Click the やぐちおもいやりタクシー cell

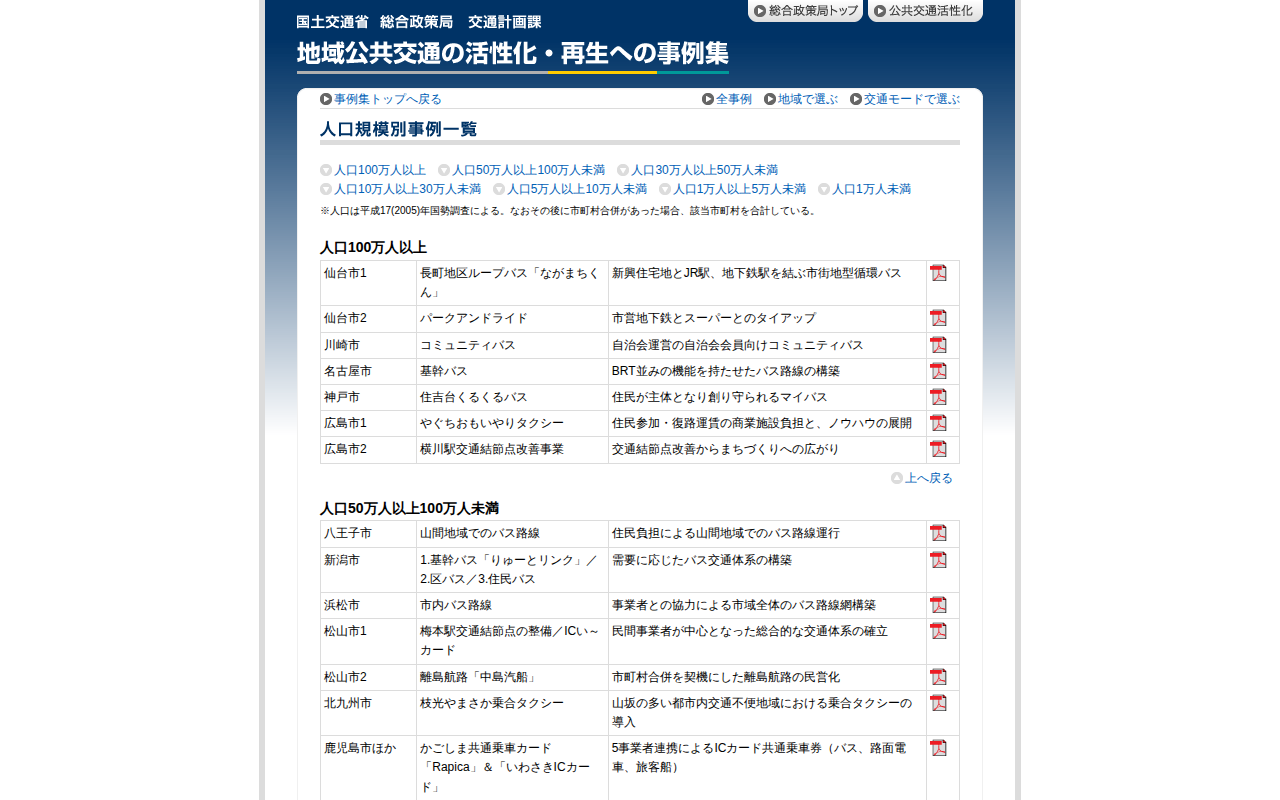pos(512,423)
